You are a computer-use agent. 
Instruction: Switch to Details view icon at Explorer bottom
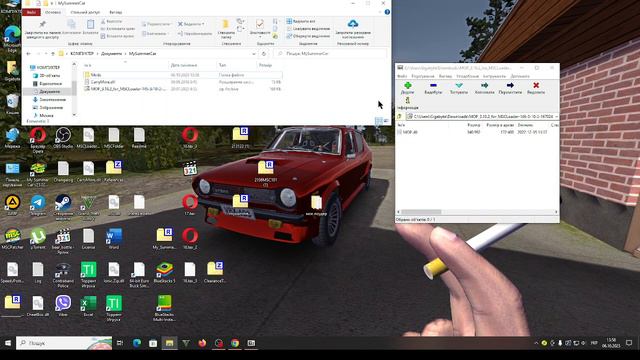[379, 121]
